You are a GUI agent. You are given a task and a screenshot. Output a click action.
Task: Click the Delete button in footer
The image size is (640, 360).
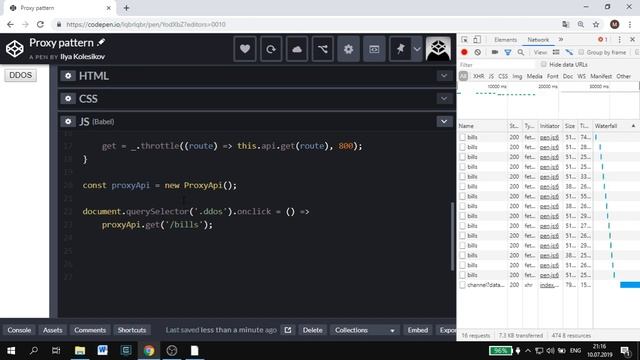[313, 330]
